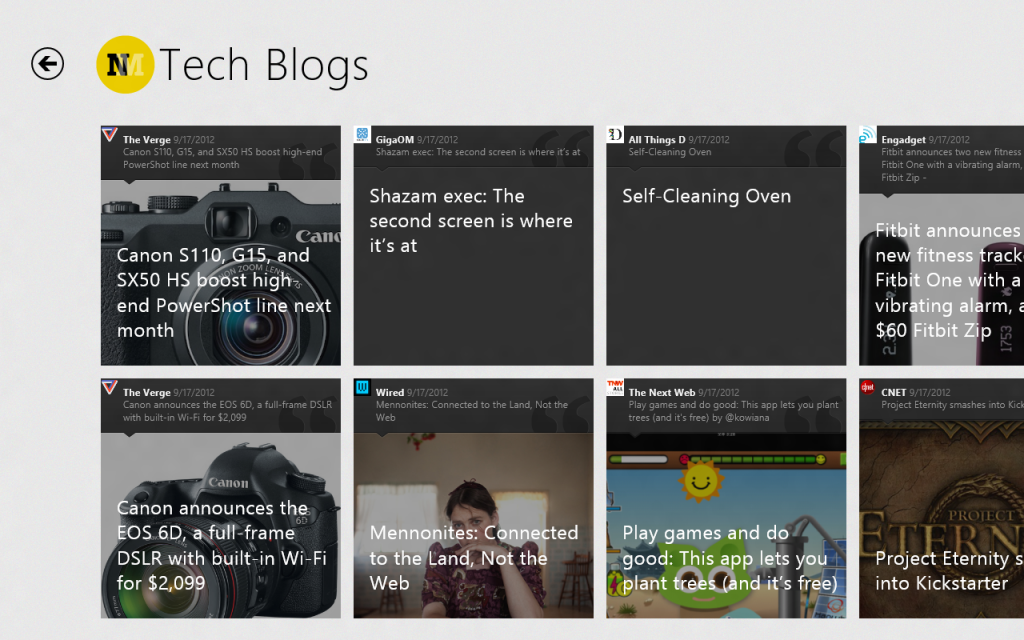
Task: Click the All Things D favicon
Action: point(615,135)
